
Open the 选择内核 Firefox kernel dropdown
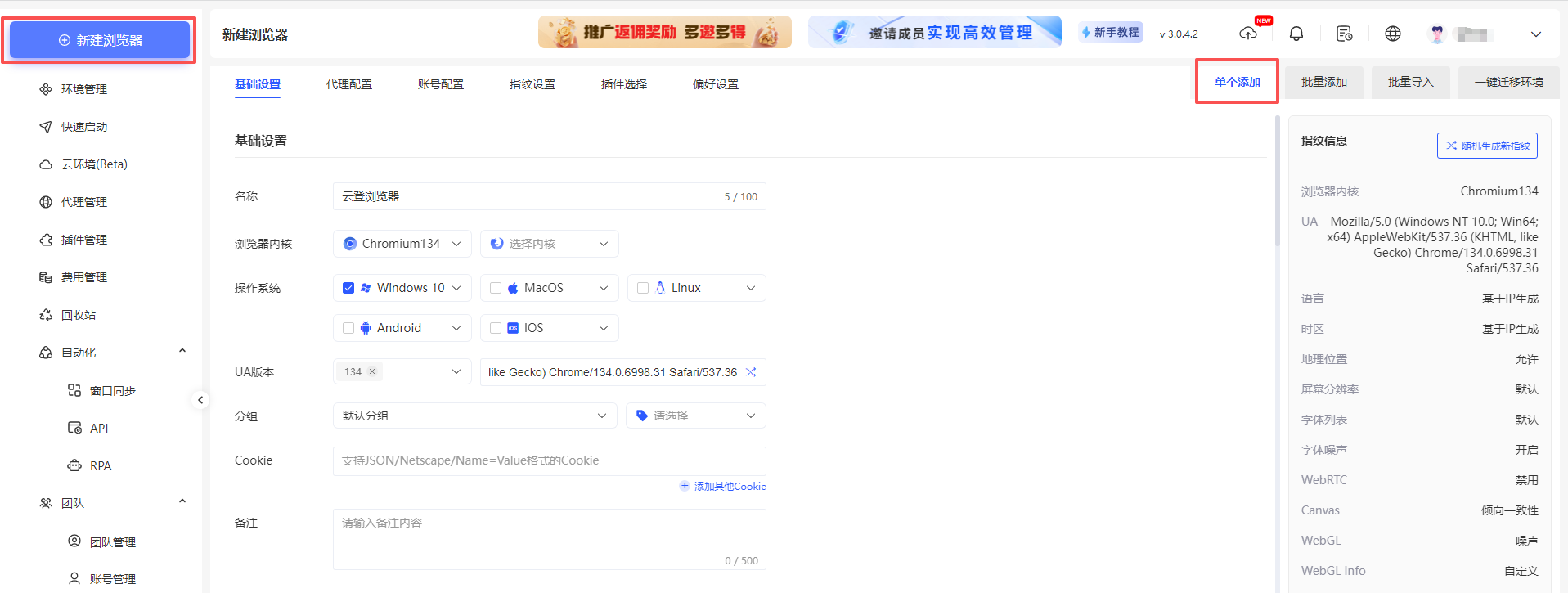[550, 244]
